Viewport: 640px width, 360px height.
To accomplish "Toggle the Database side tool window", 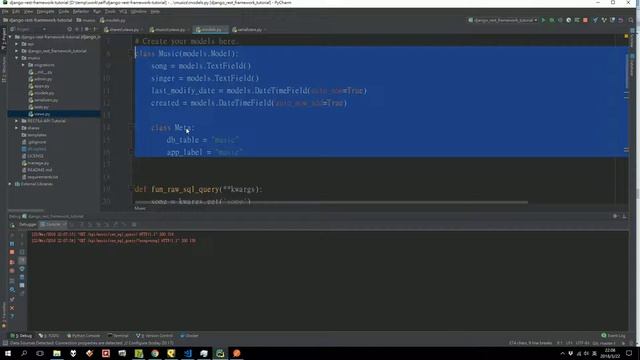I will point(632,65).
